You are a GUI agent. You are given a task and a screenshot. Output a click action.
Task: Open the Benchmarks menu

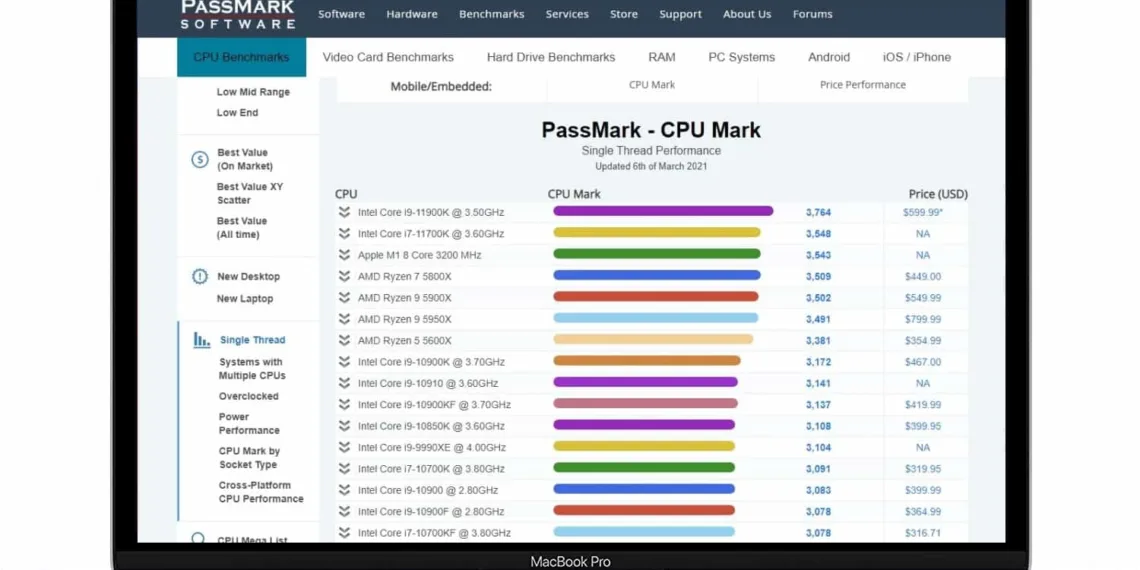click(x=491, y=14)
